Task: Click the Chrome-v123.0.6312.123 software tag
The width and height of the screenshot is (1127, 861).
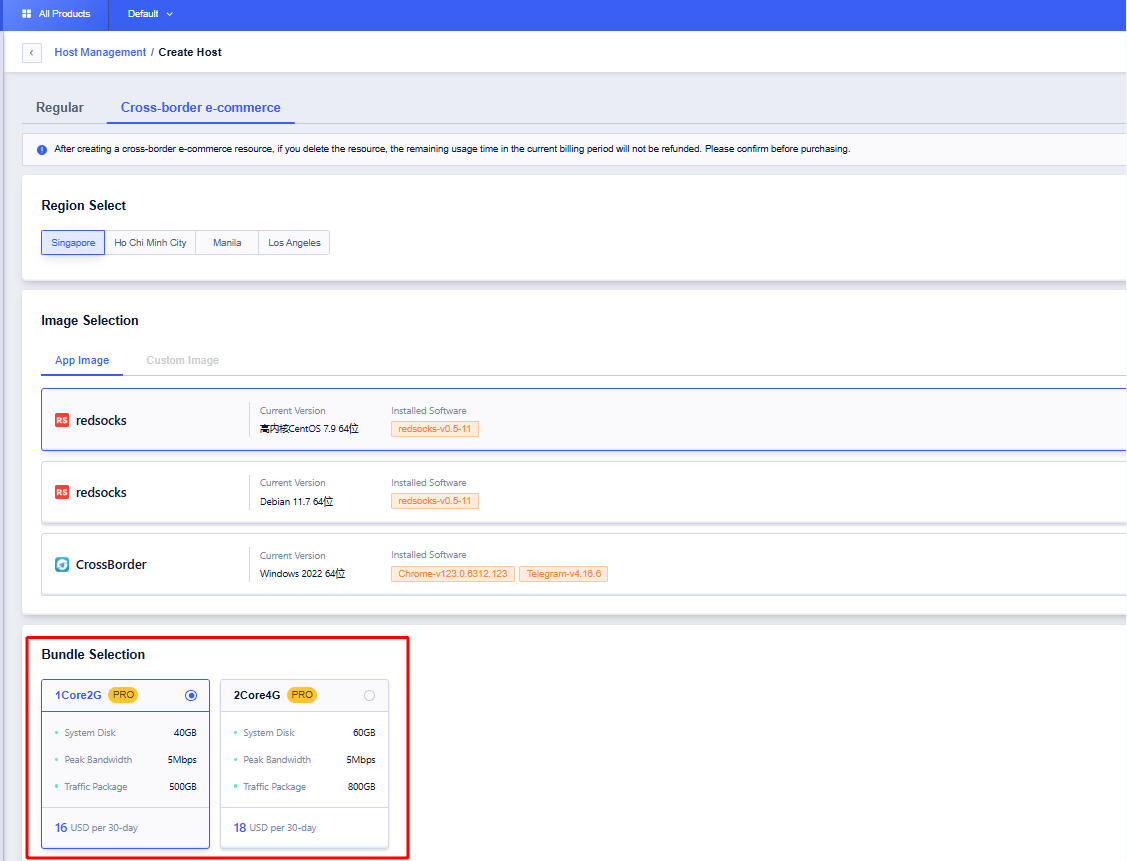Action: coord(453,574)
